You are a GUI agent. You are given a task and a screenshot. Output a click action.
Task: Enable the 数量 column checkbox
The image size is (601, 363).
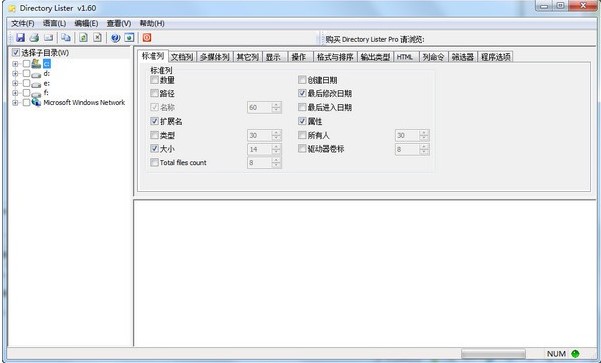coord(154,80)
